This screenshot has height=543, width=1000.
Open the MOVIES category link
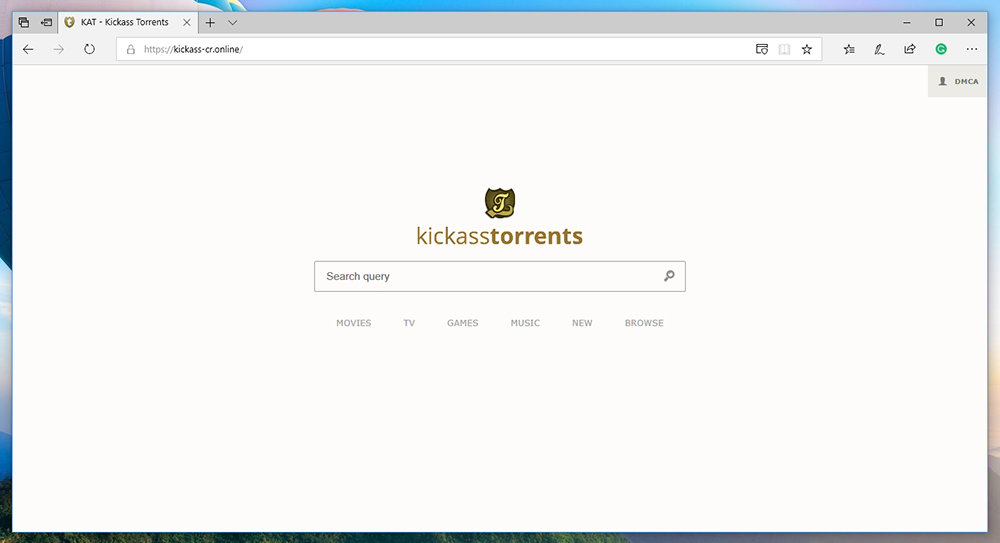pos(353,323)
